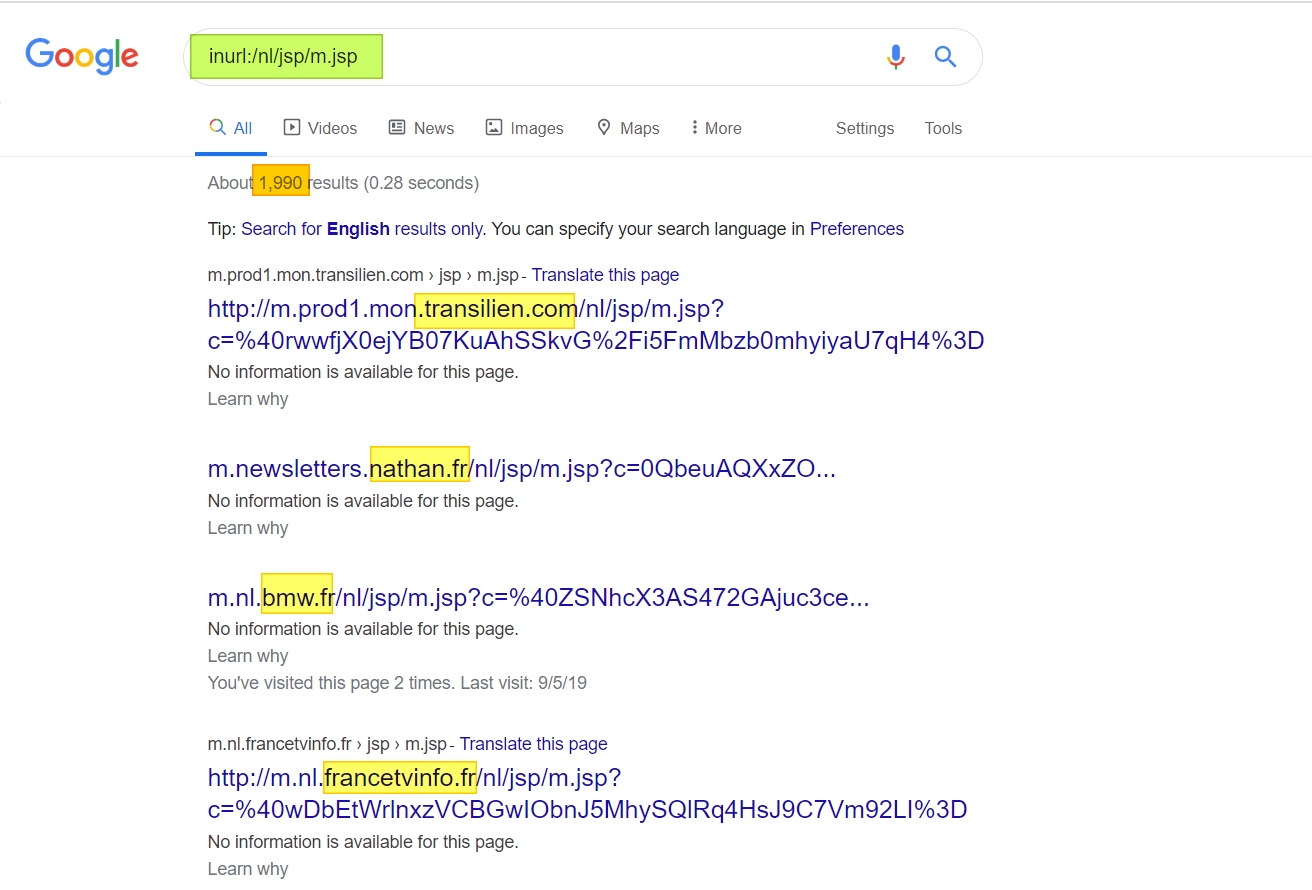Click Learn why under the bmw.fr result

(x=248, y=656)
